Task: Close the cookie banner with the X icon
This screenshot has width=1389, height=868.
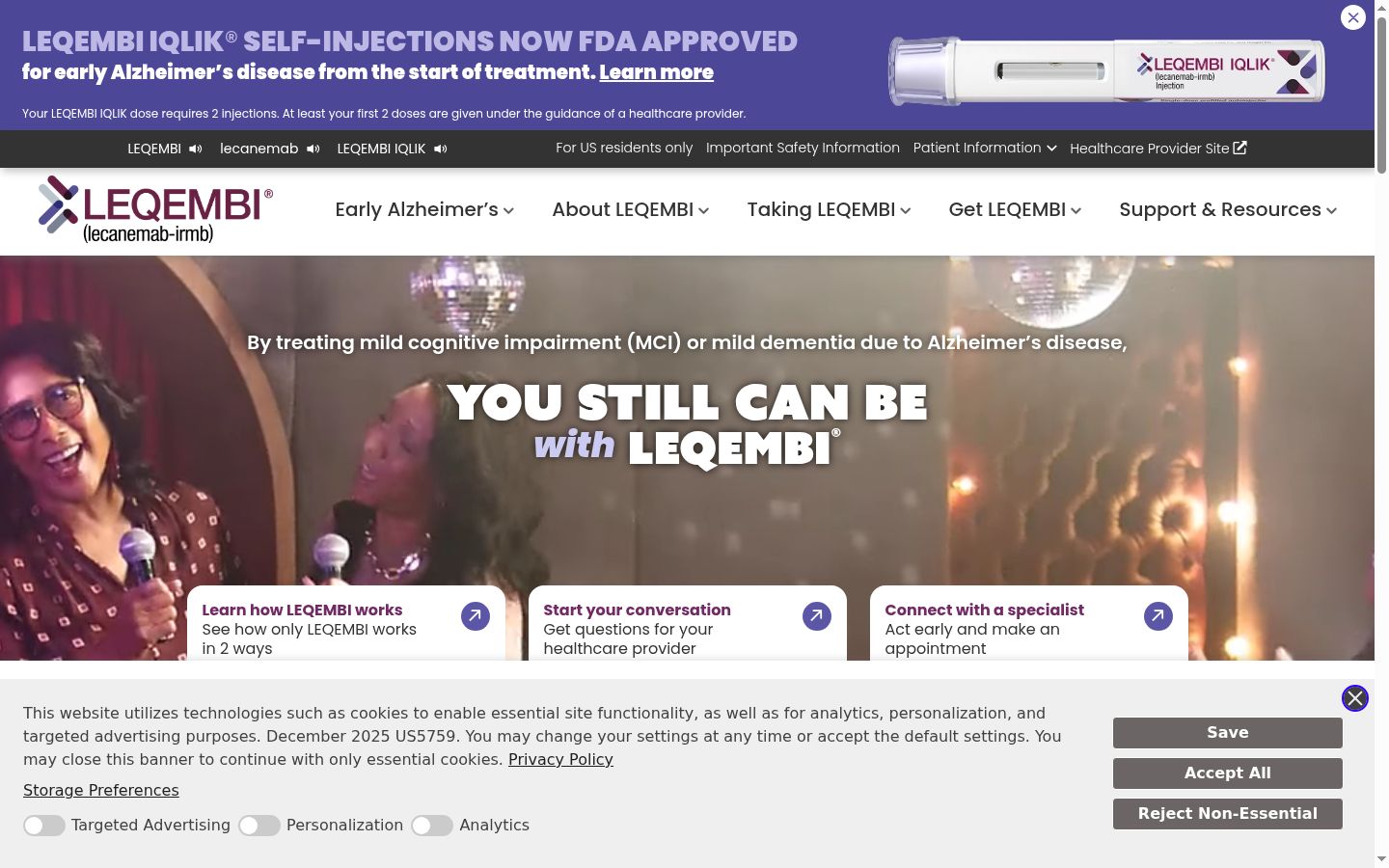Action: (1355, 698)
